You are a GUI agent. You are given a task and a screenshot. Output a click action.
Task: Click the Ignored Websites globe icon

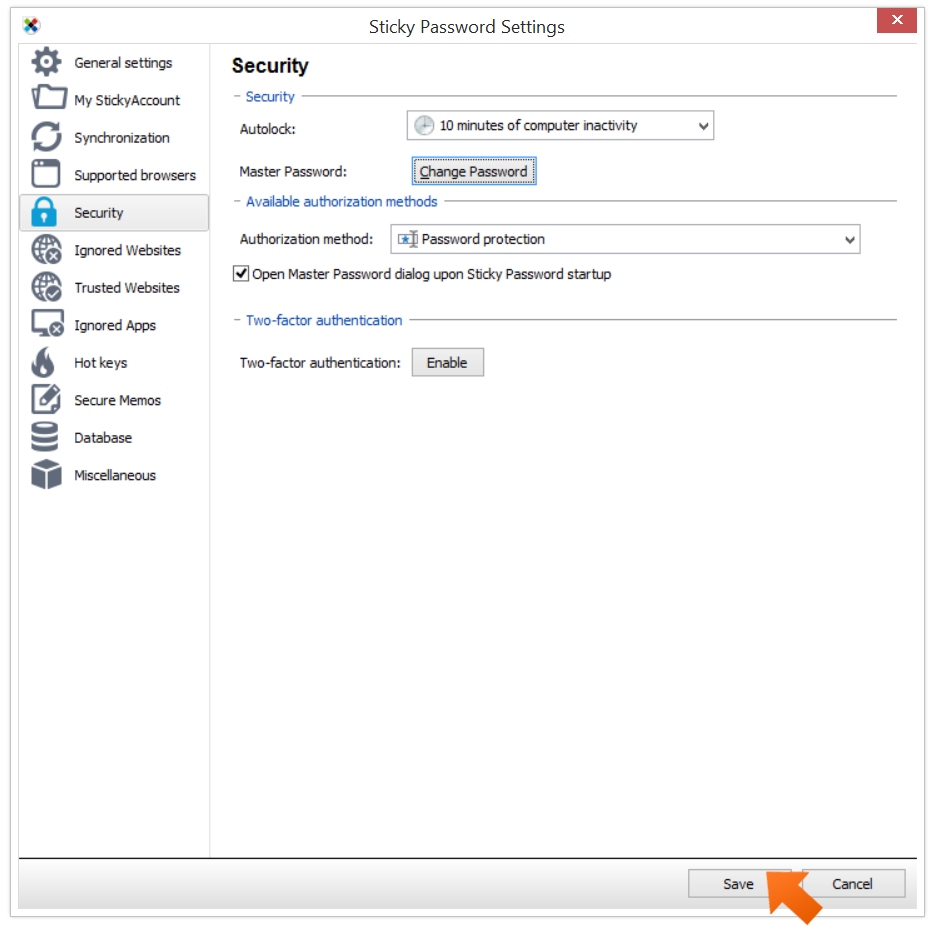click(x=46, y=250)
